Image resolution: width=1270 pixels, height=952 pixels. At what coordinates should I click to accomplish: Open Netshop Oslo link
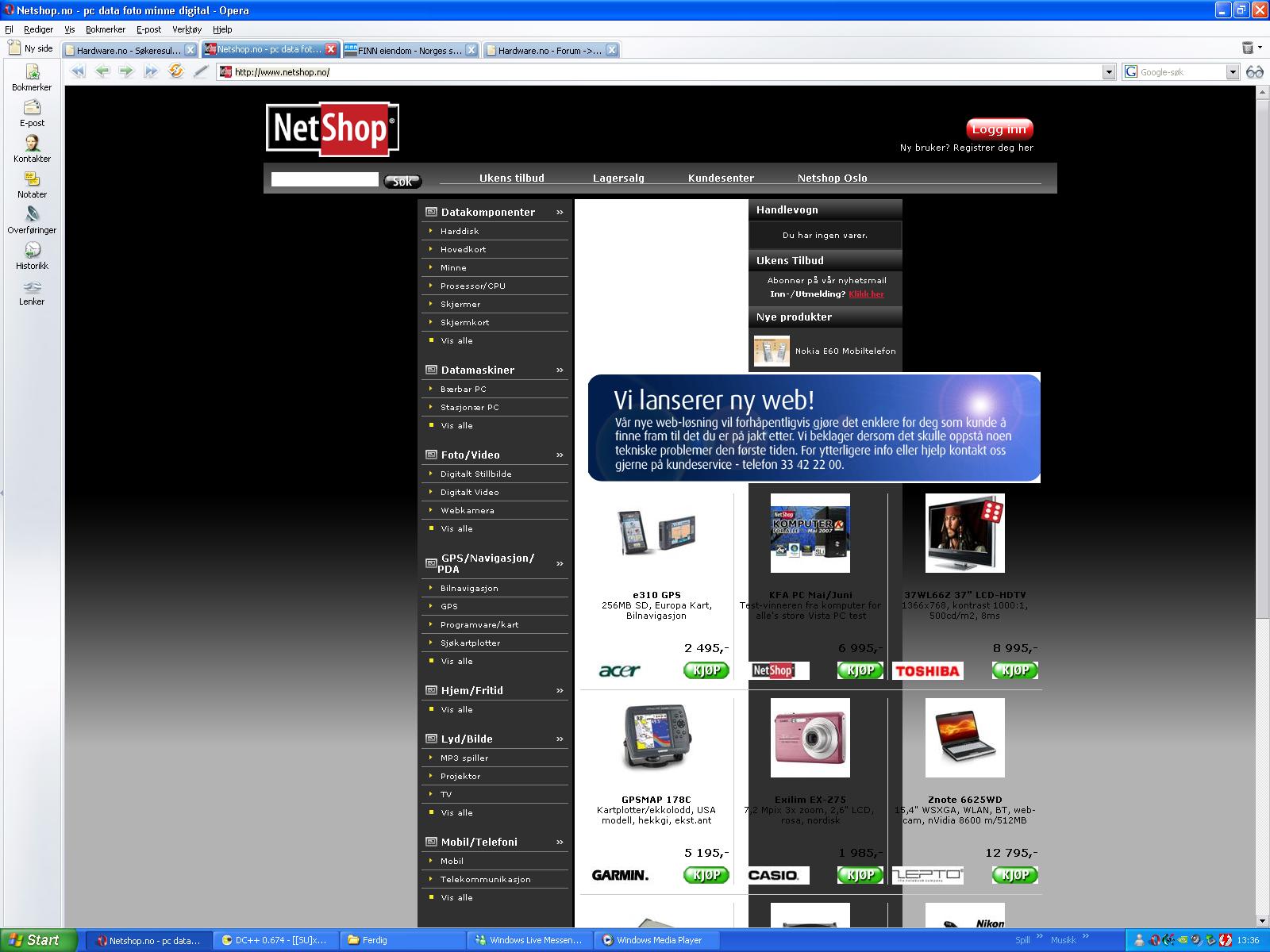[x=832, y=178]
